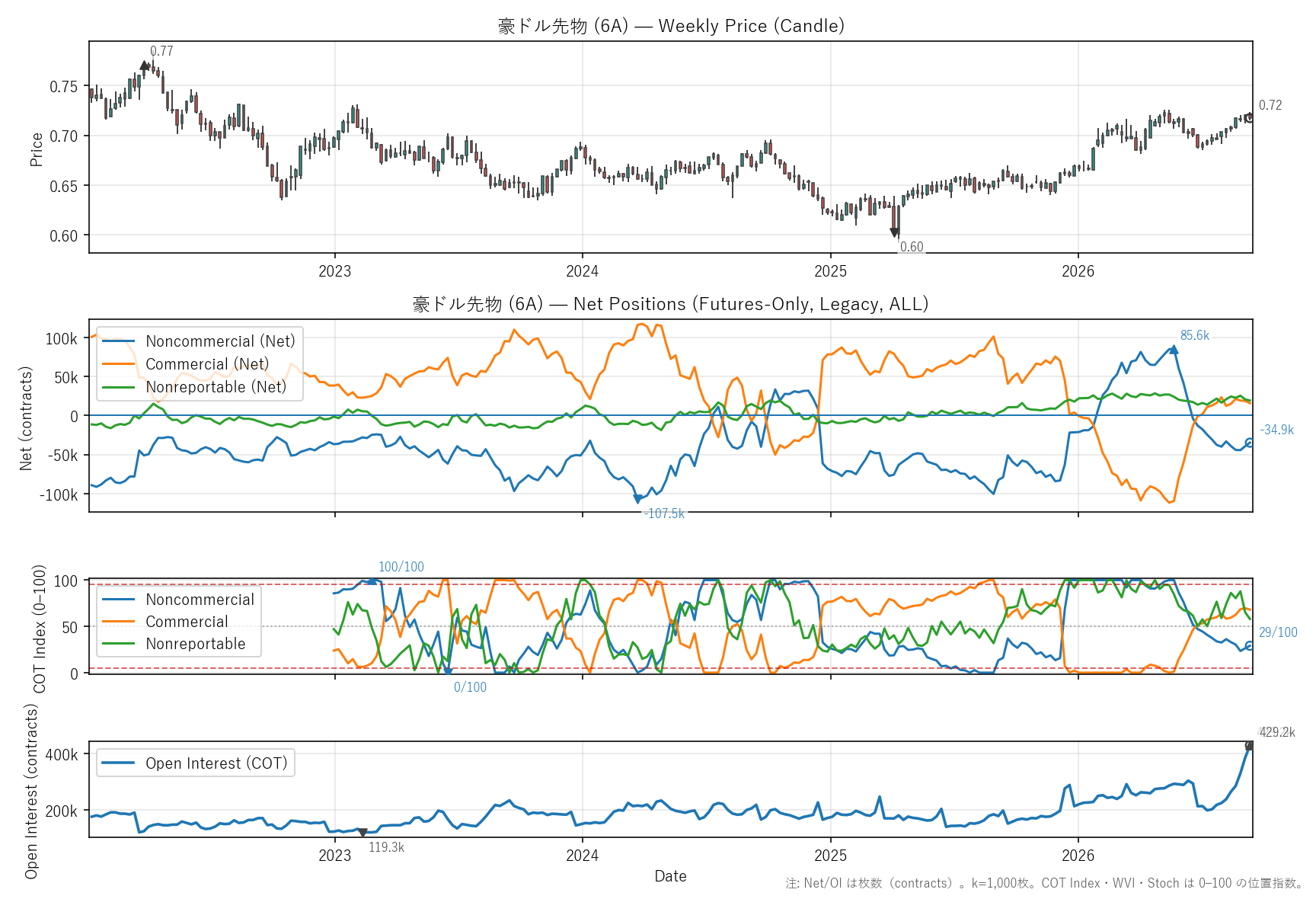Click the Open Interest (COT) legend entry

195,763
